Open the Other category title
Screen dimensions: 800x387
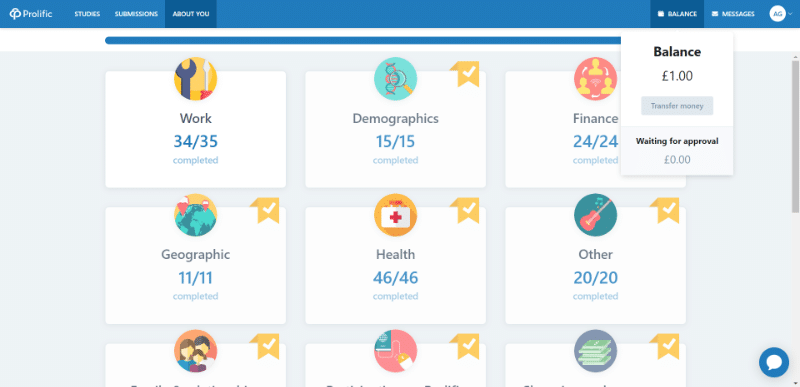coord(595,254)
